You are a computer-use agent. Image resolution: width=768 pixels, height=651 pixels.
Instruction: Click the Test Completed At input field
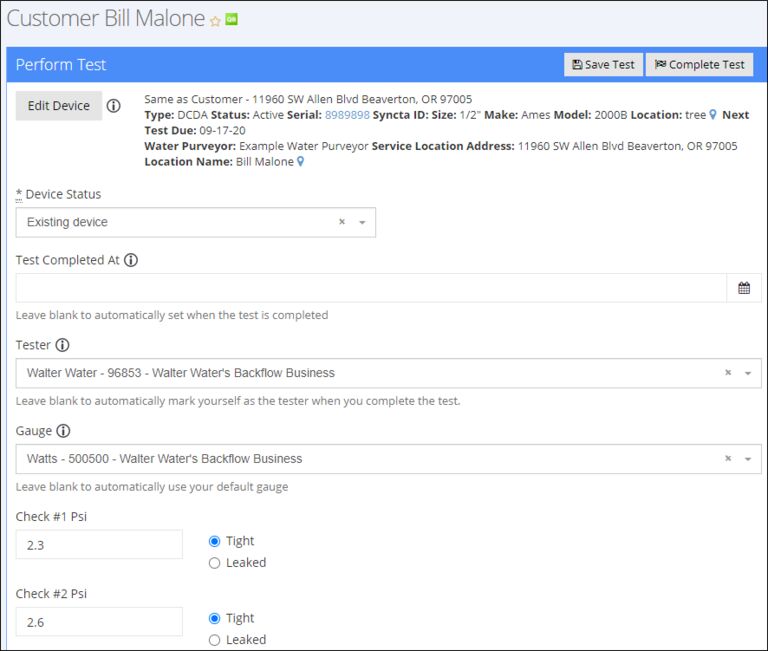[371, 288]
